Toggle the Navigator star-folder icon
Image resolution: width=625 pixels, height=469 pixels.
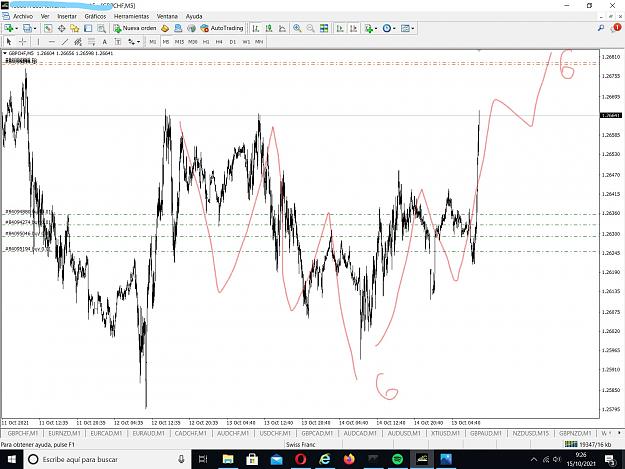pyautogui.click(x=75, y=28)
